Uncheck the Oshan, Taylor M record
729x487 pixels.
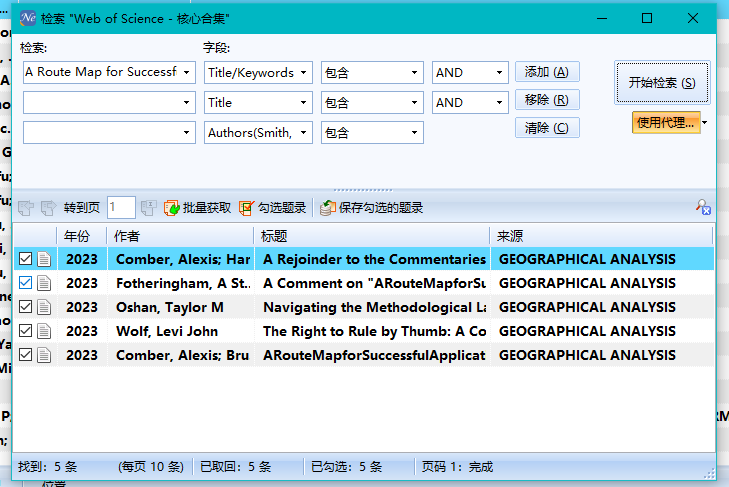tap(26, 307)
